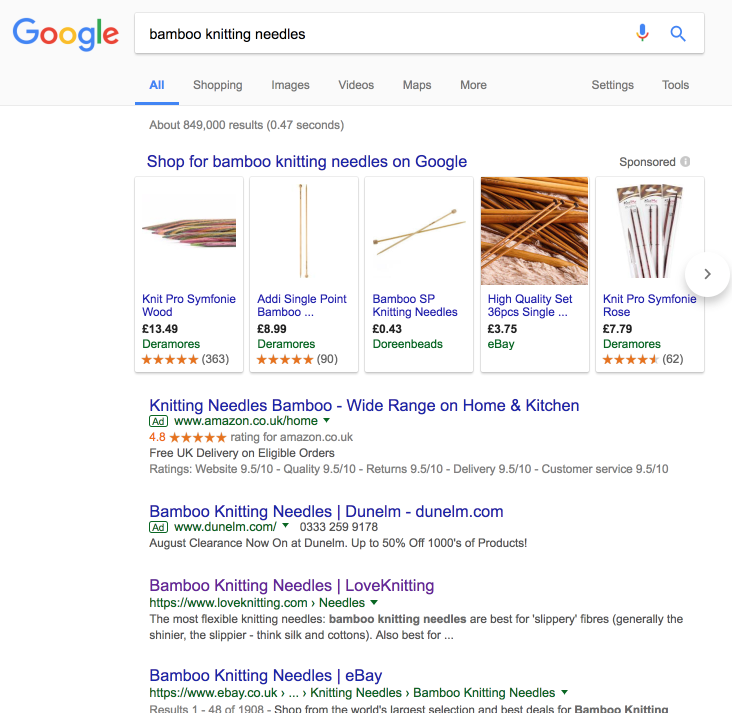
Task: Click the (363) star rating
Action: click(185, 359)
